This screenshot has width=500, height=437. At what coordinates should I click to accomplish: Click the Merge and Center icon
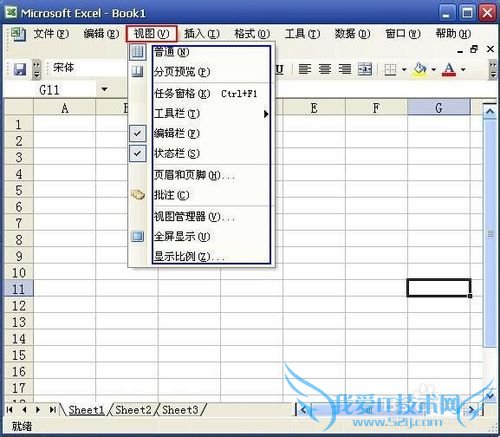[365, 69]
